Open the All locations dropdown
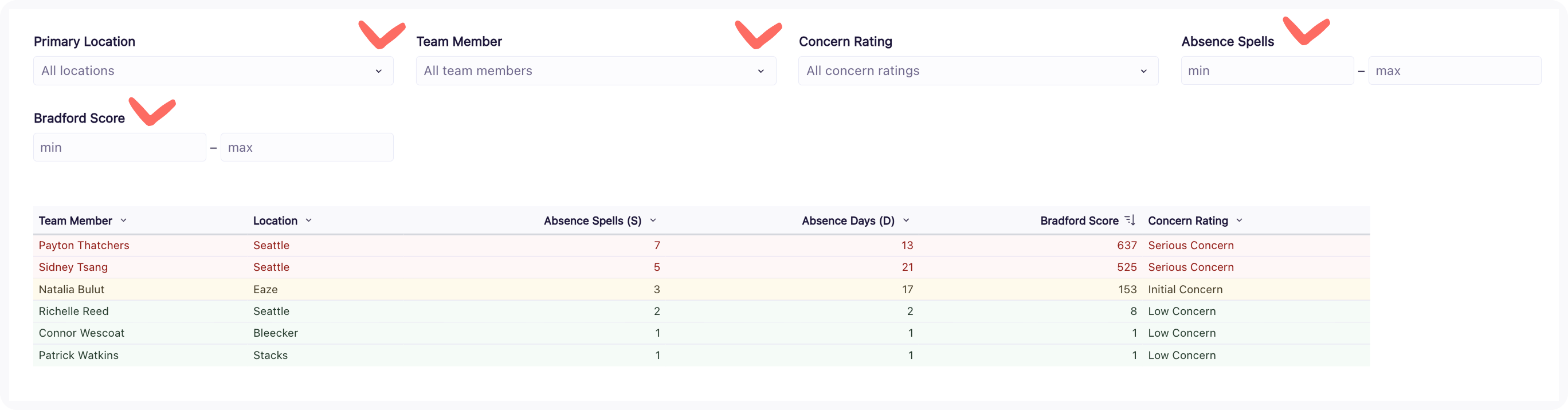 (x=213, y=70)
